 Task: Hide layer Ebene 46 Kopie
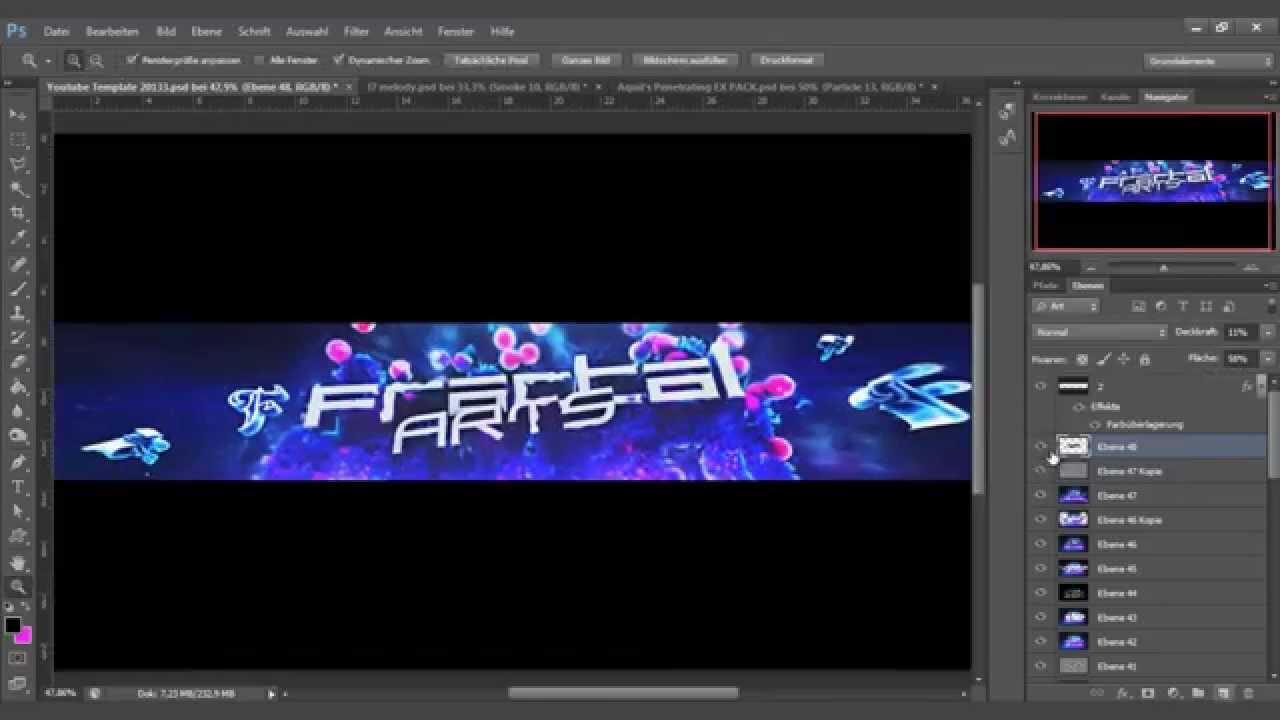click(x=1041, y=519)
